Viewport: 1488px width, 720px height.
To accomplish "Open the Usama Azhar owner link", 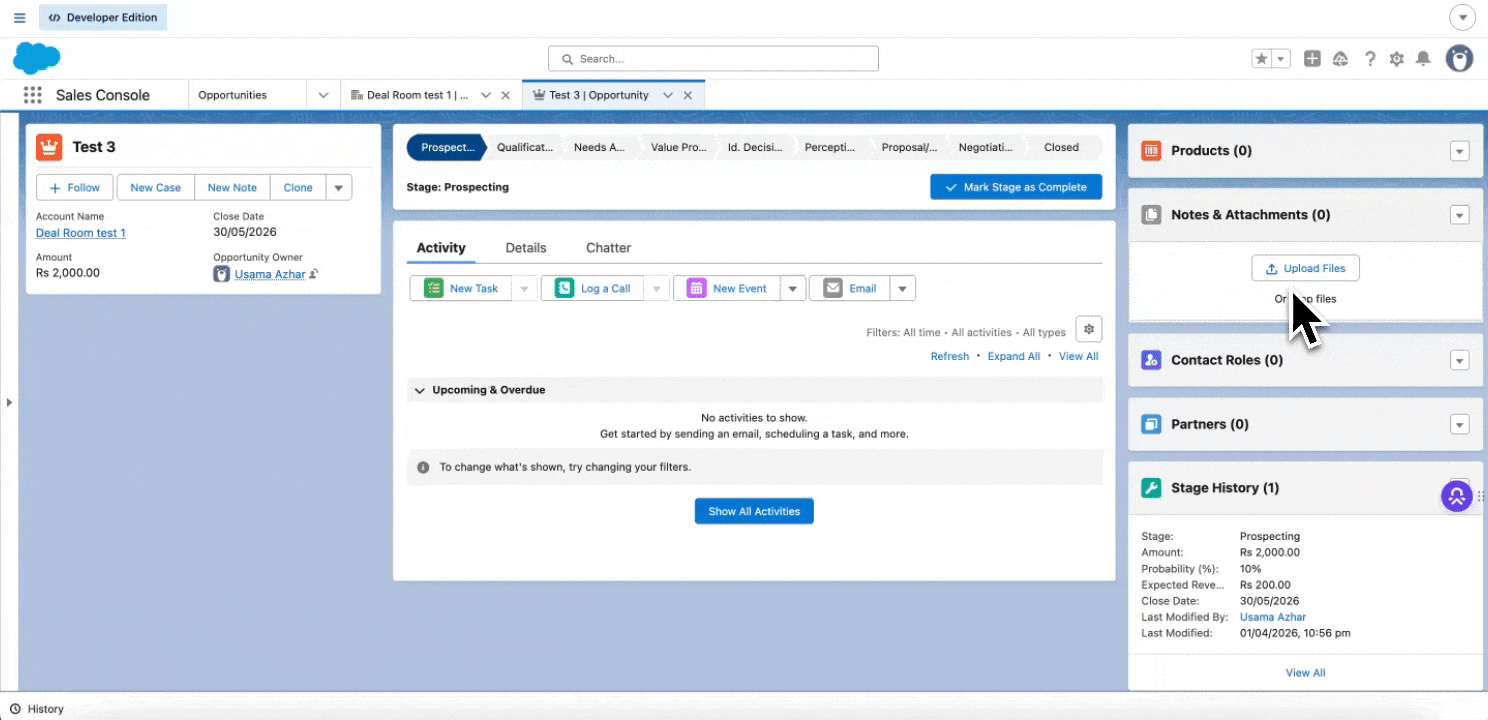I will pos(270,274).
